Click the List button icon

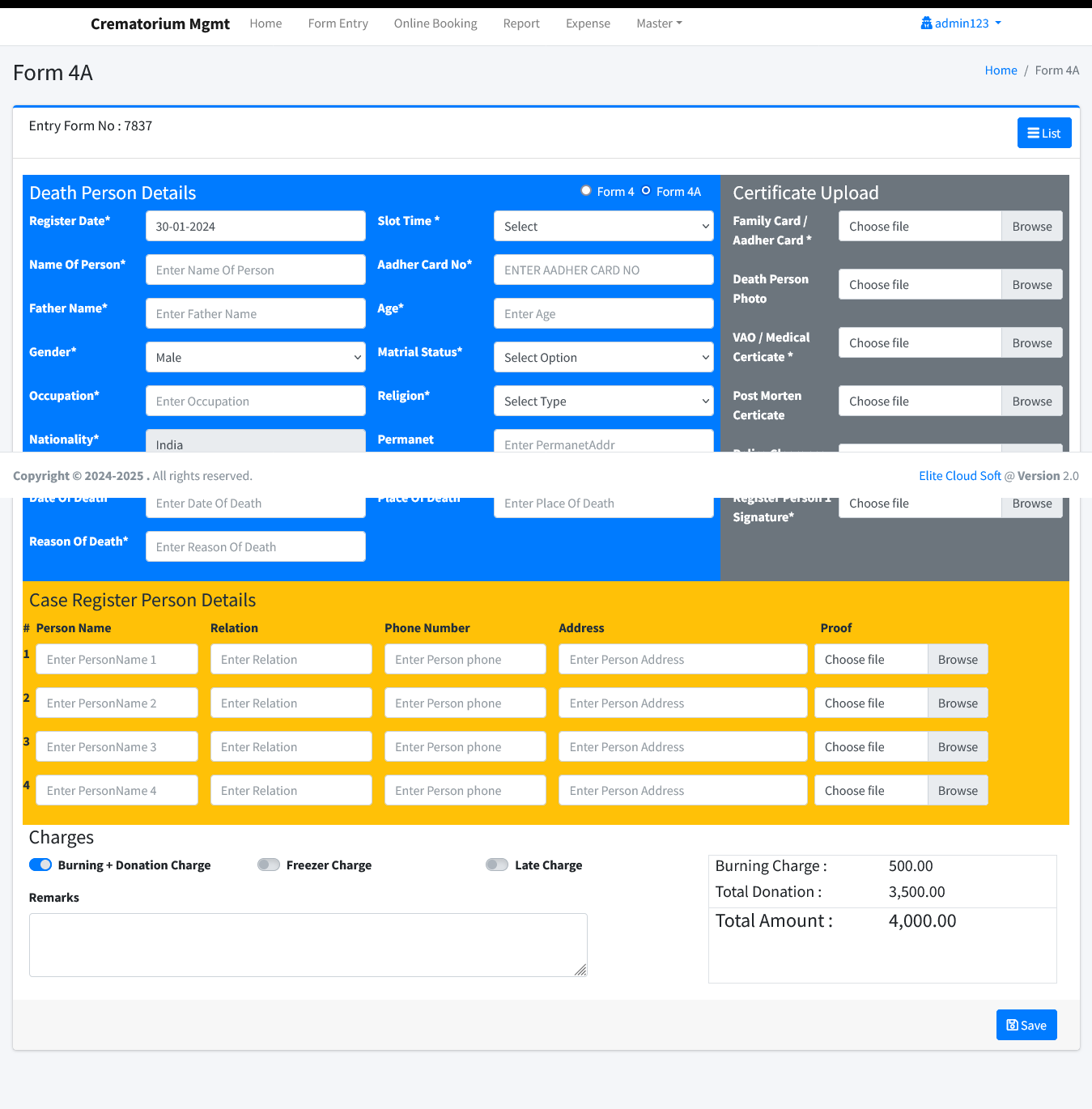click(1033, 134)
